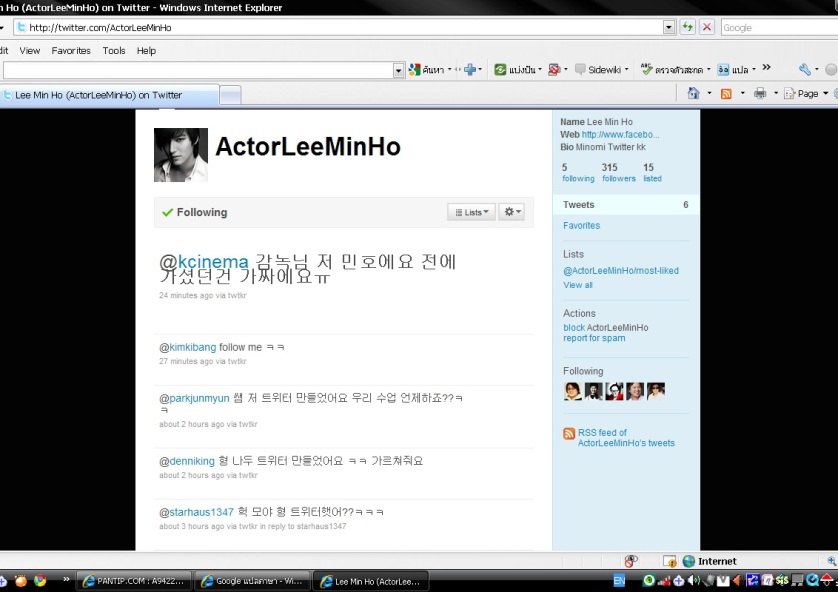
Task: Click the Translate toolbar icon
Action: (x=723, y=69)
